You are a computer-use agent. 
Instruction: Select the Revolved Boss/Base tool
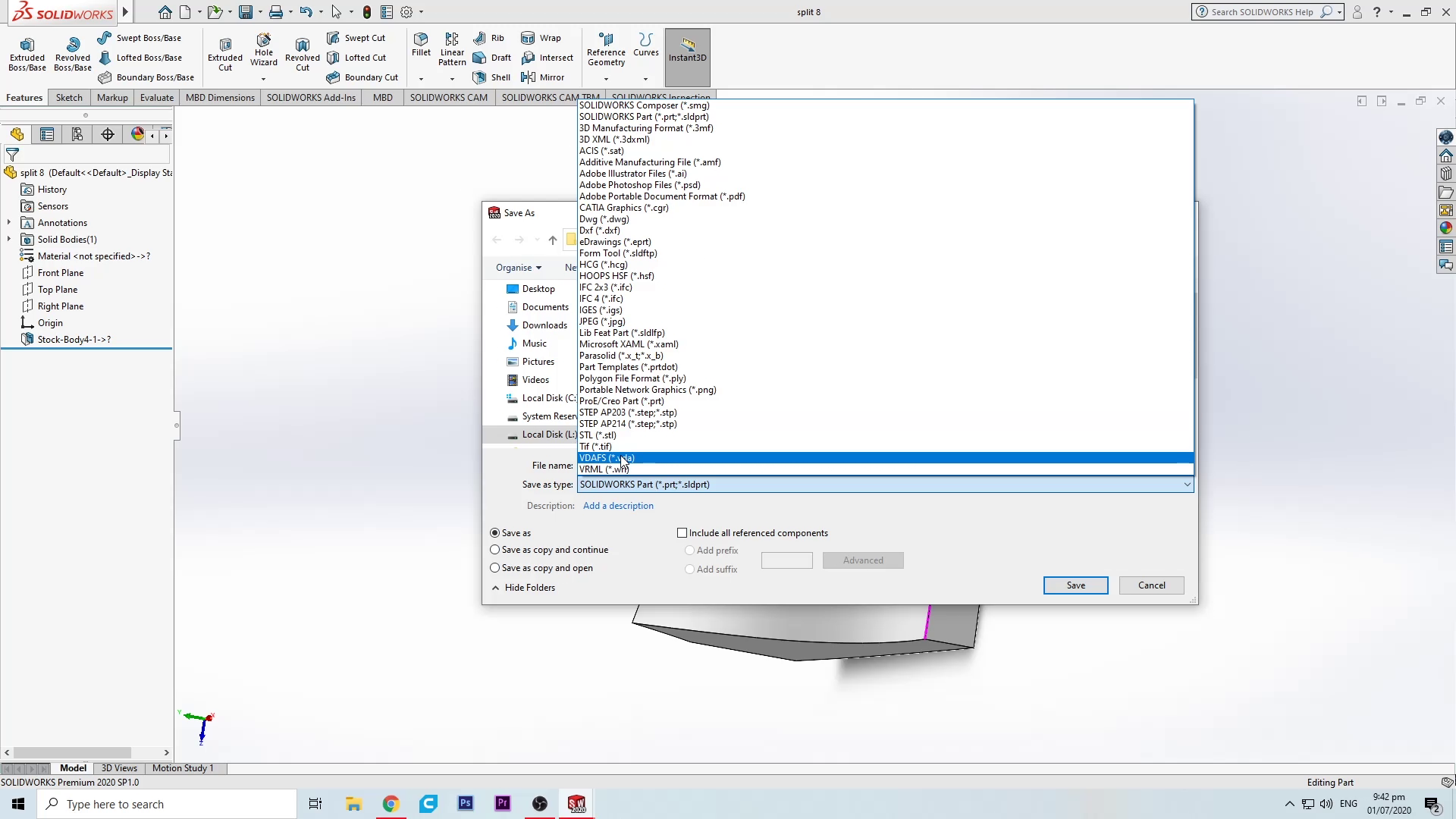click(x=73, y=55)
